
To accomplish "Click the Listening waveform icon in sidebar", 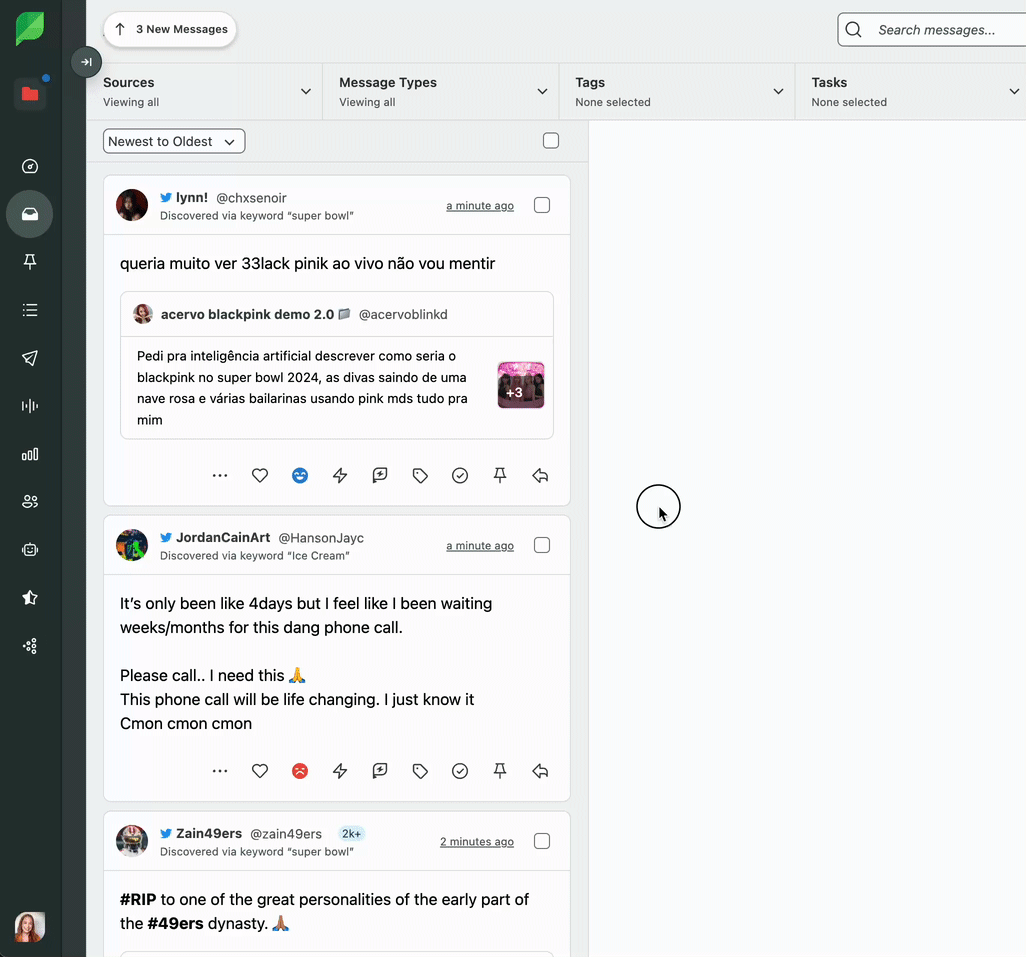I will [x=30, y=406].
